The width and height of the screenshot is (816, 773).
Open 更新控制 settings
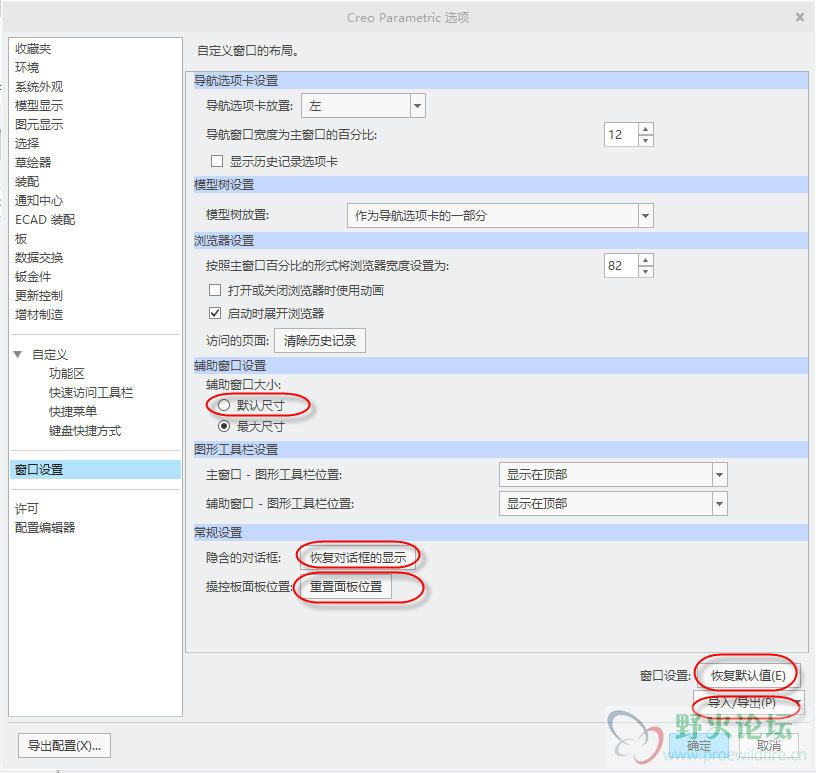pos(39,296)
